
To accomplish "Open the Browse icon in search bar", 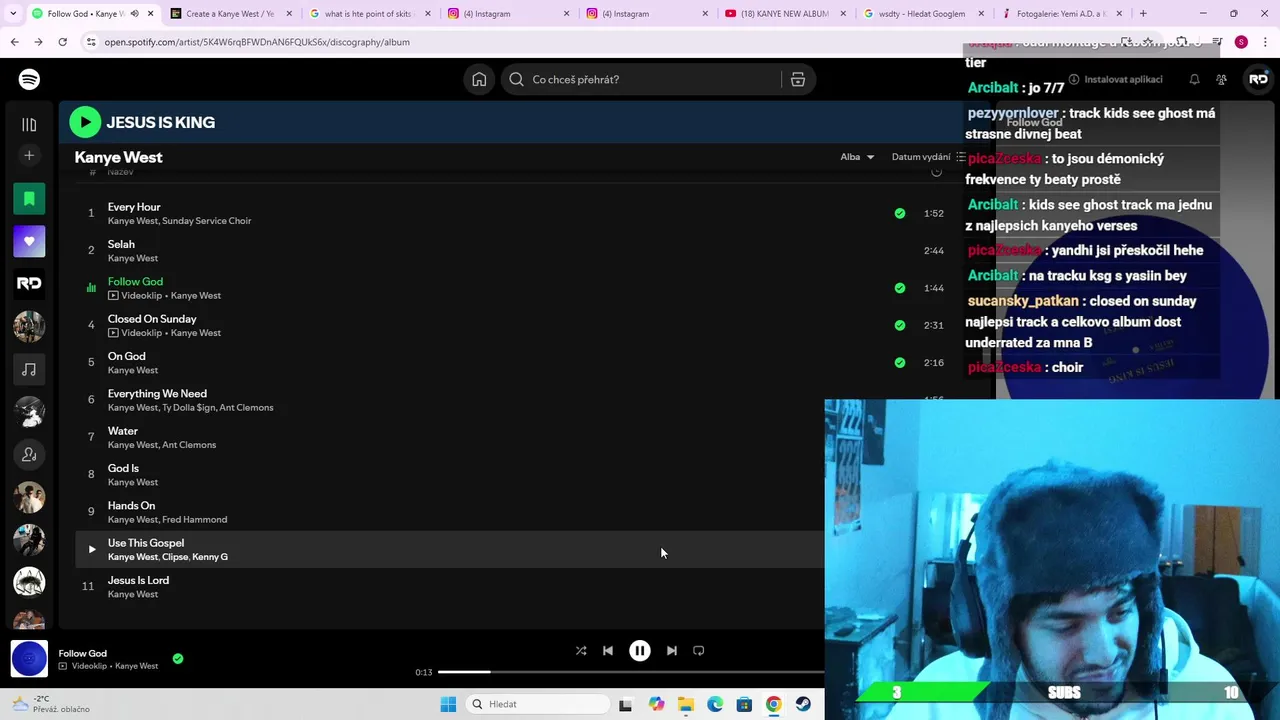I will [798, 79].
